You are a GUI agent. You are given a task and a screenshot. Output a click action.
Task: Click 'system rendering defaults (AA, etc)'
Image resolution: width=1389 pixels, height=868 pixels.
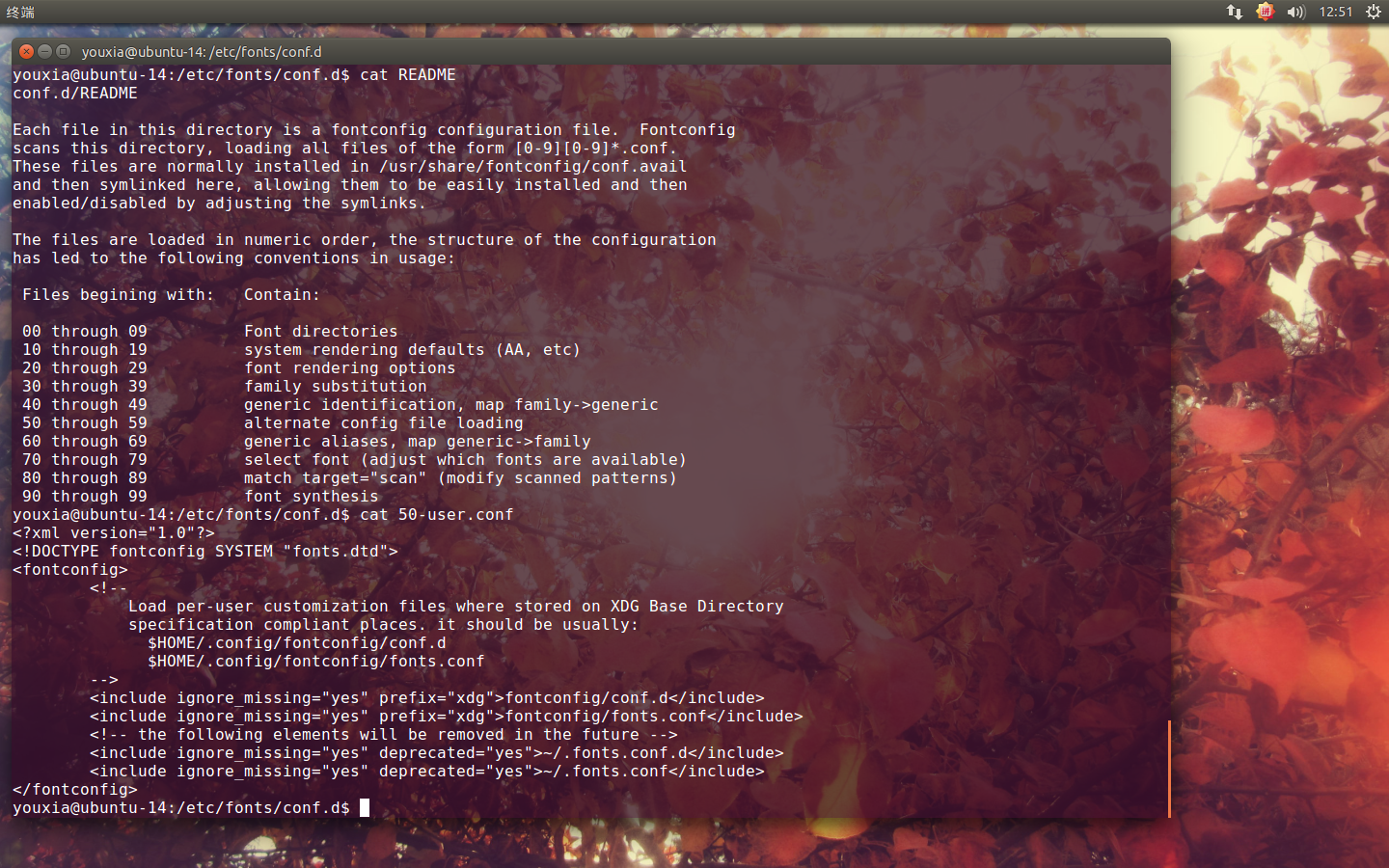(413, 349)
